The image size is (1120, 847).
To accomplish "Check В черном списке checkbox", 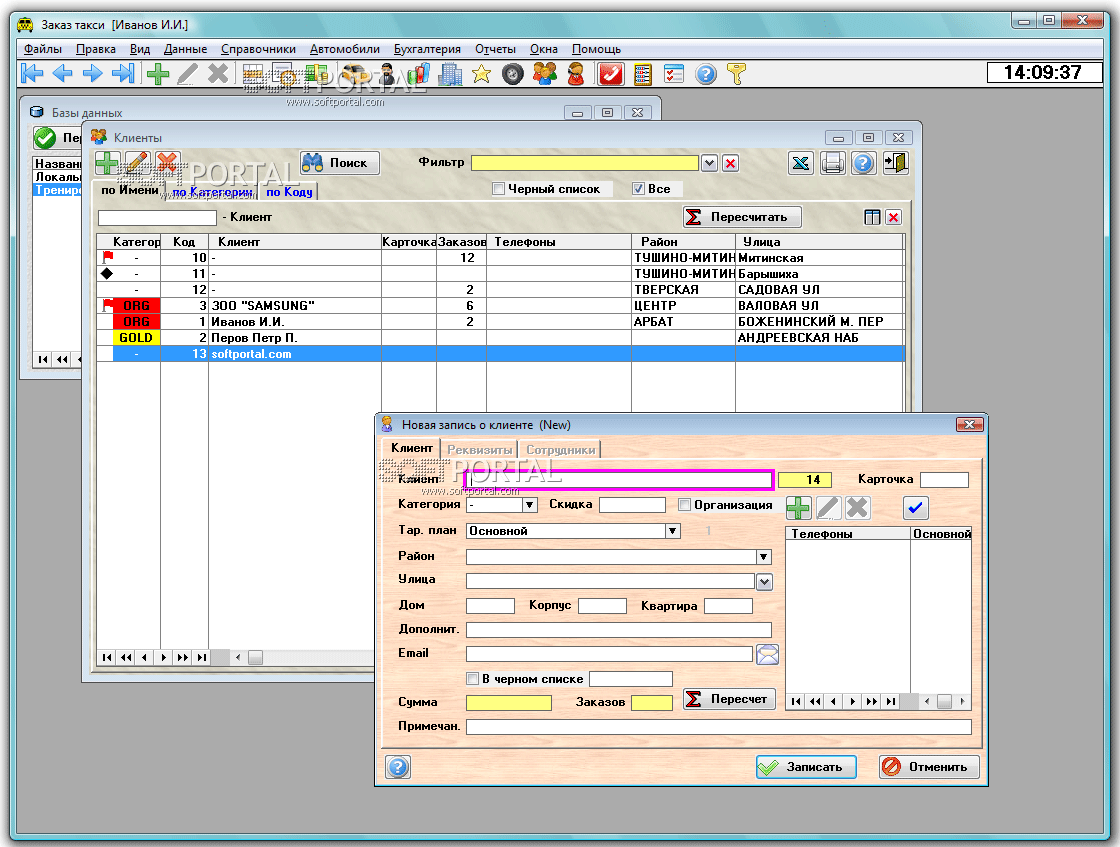I will (x=472, y=678).
